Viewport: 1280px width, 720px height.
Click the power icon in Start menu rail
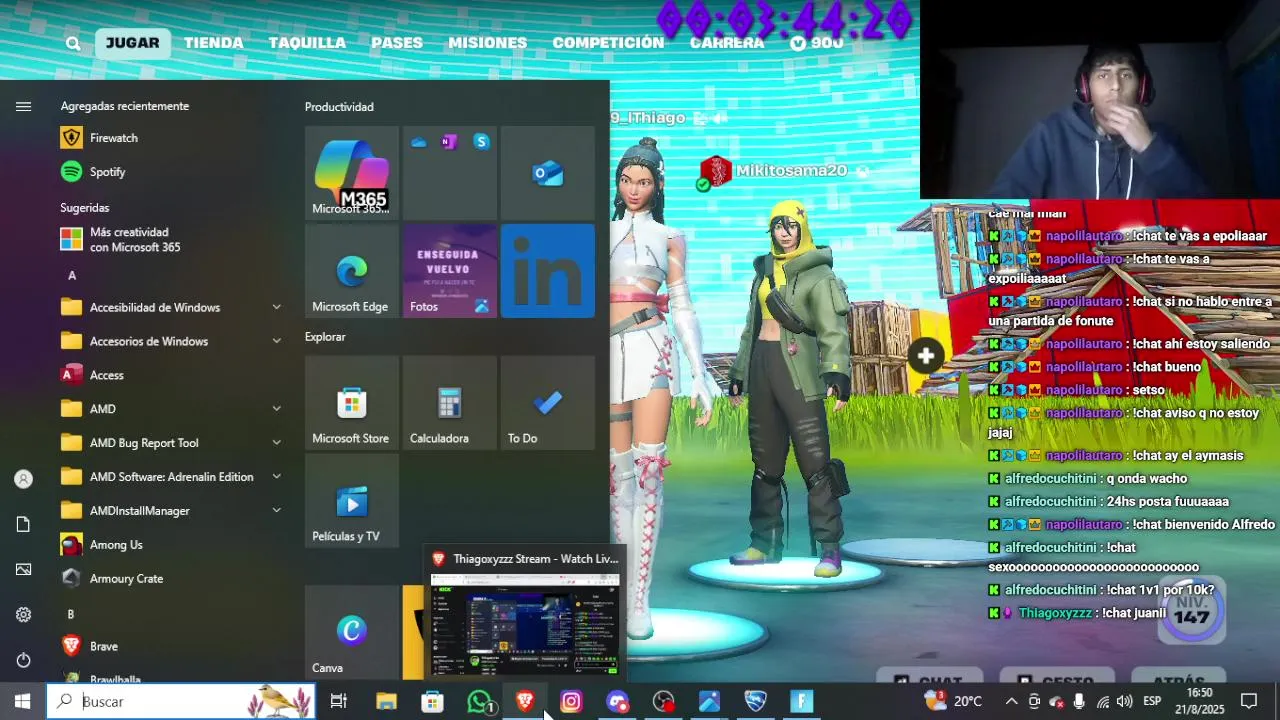tap(23, 660)
